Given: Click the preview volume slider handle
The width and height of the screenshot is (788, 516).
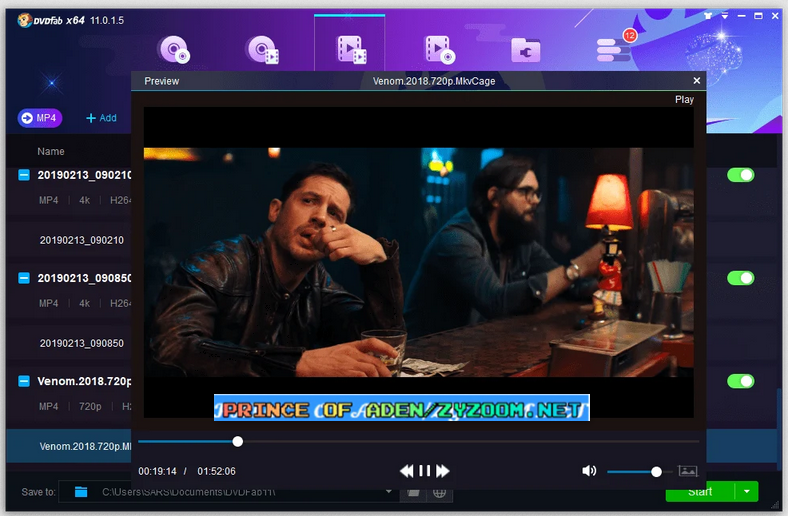Looking at the screenshot, I should pyautogui.click(x=656, y=471).
